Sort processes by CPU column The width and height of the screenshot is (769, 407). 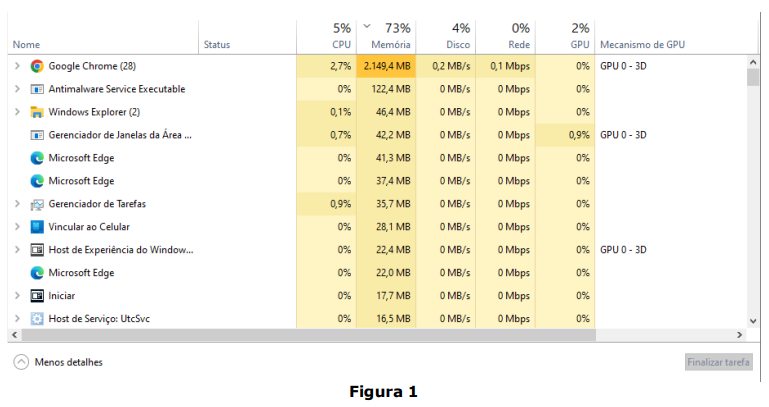point(326,37)
